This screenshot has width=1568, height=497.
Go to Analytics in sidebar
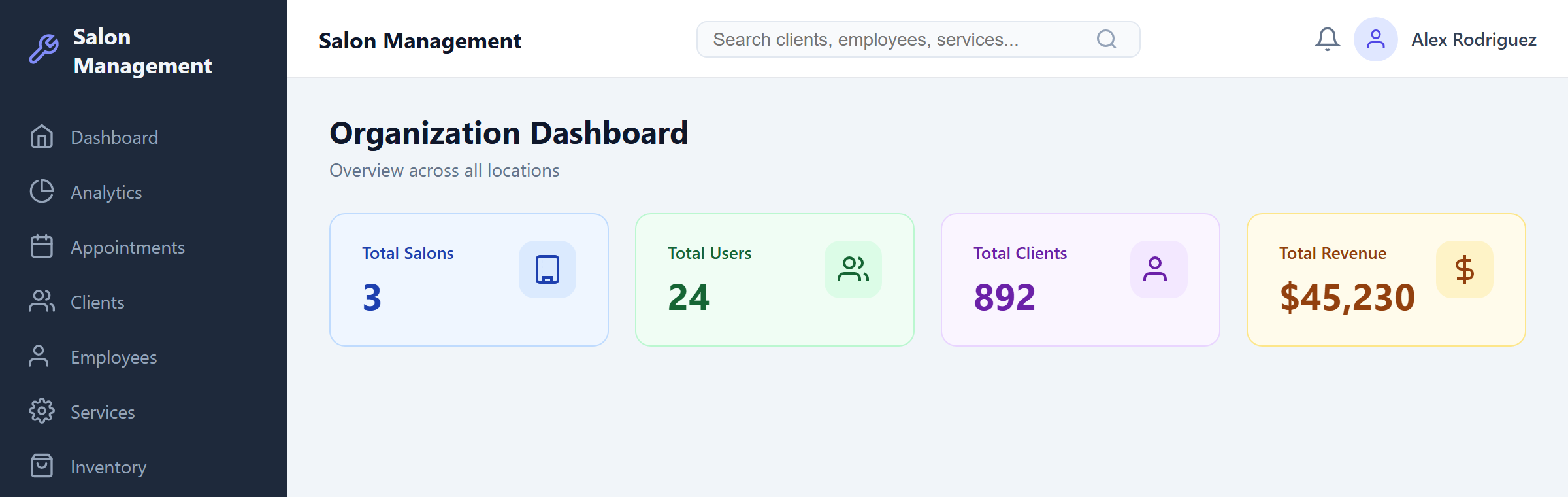click(106, 192)
